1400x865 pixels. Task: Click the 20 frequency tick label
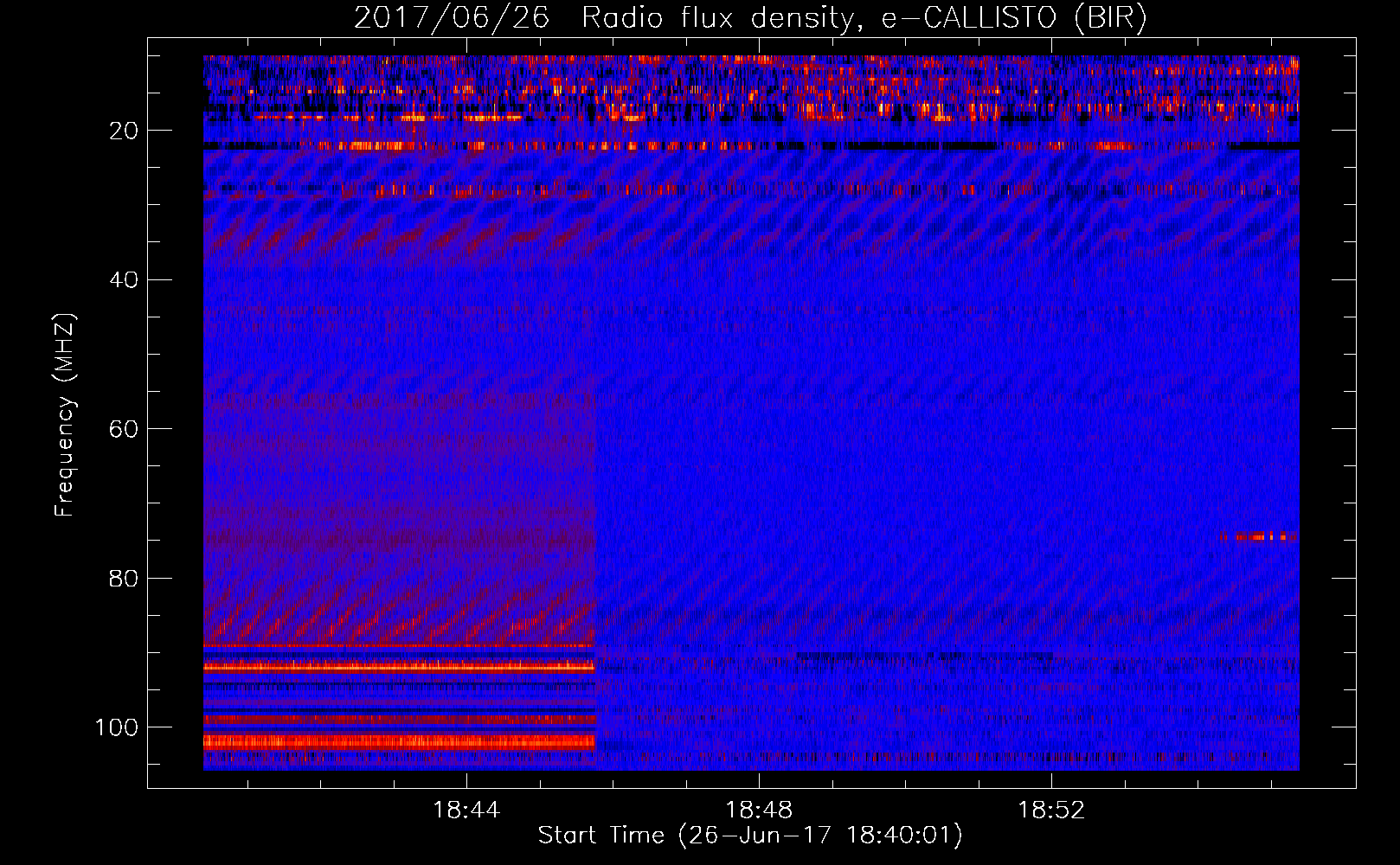(125, 131)
